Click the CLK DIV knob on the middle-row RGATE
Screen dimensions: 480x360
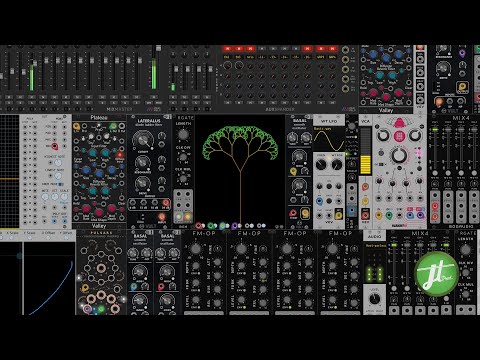tap(183, 157)
